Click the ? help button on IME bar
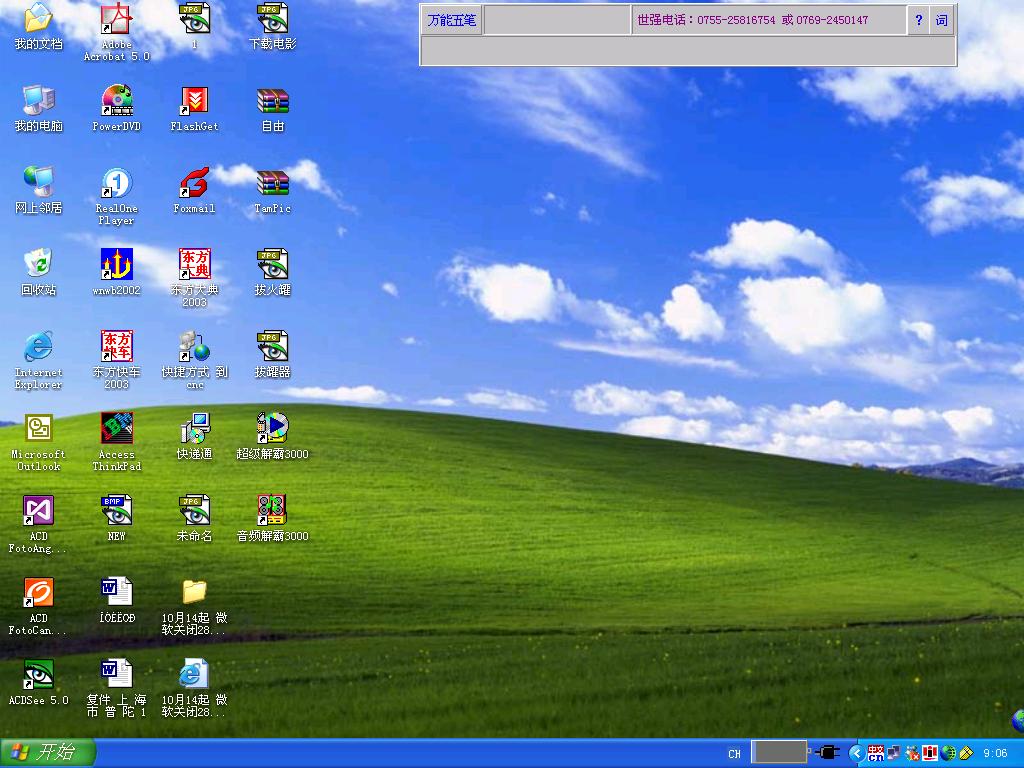This screenshot has height=768, width=1024. pyautogui.click(x=919, y=20)
